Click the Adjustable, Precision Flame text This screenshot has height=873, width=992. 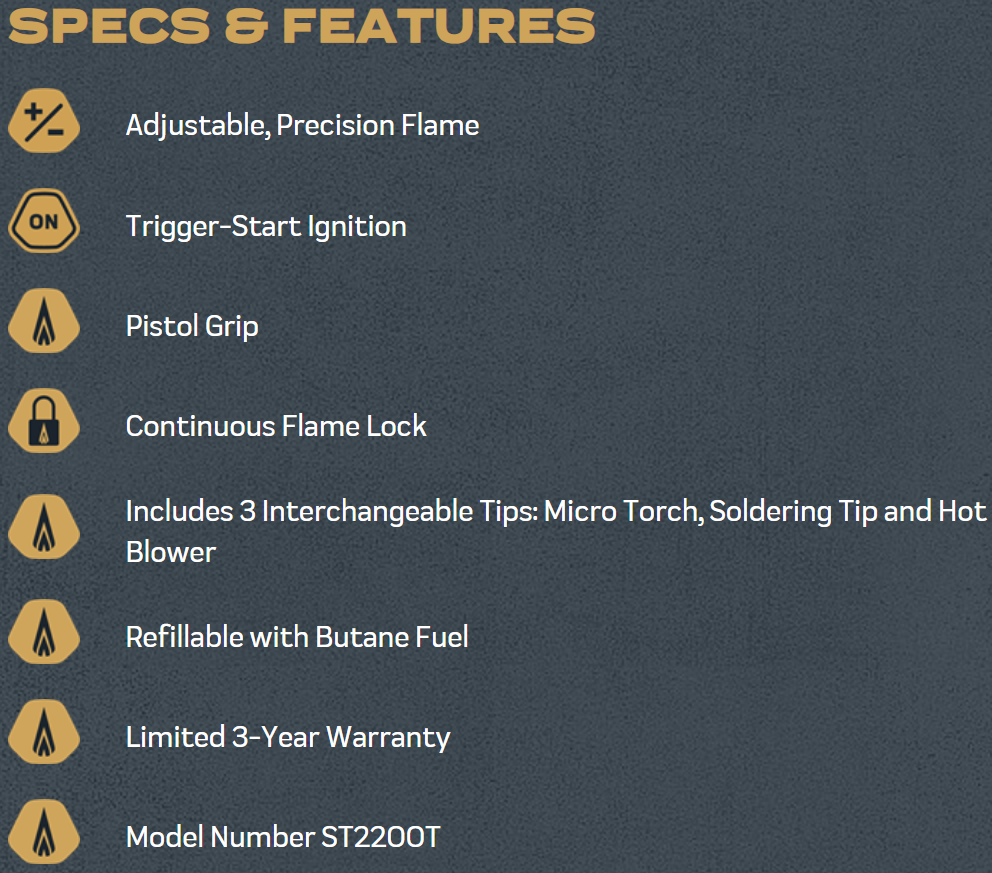click(x=302, y=125)
